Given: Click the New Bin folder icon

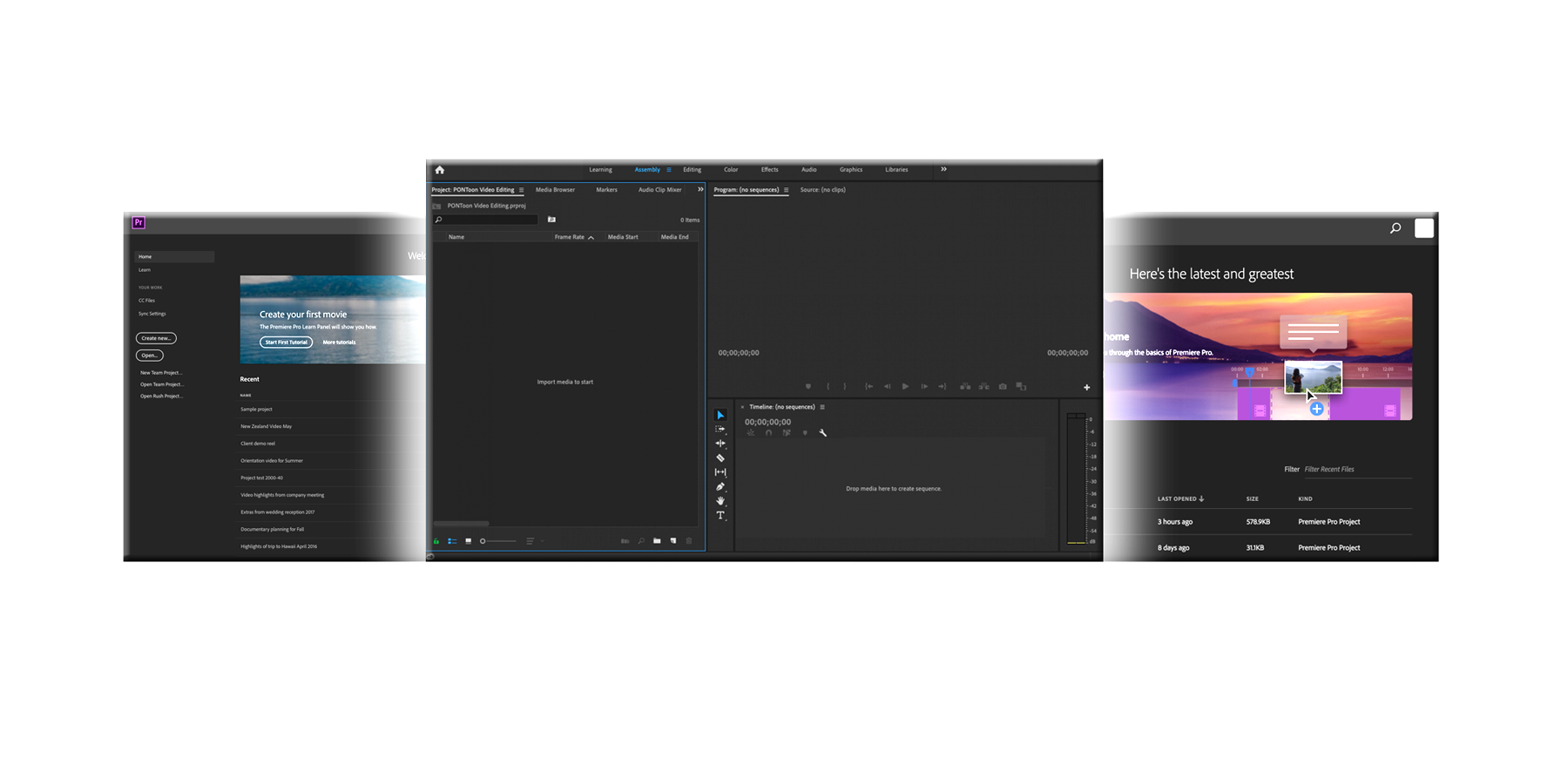Looking at the screenshot, I should [657, 541].
